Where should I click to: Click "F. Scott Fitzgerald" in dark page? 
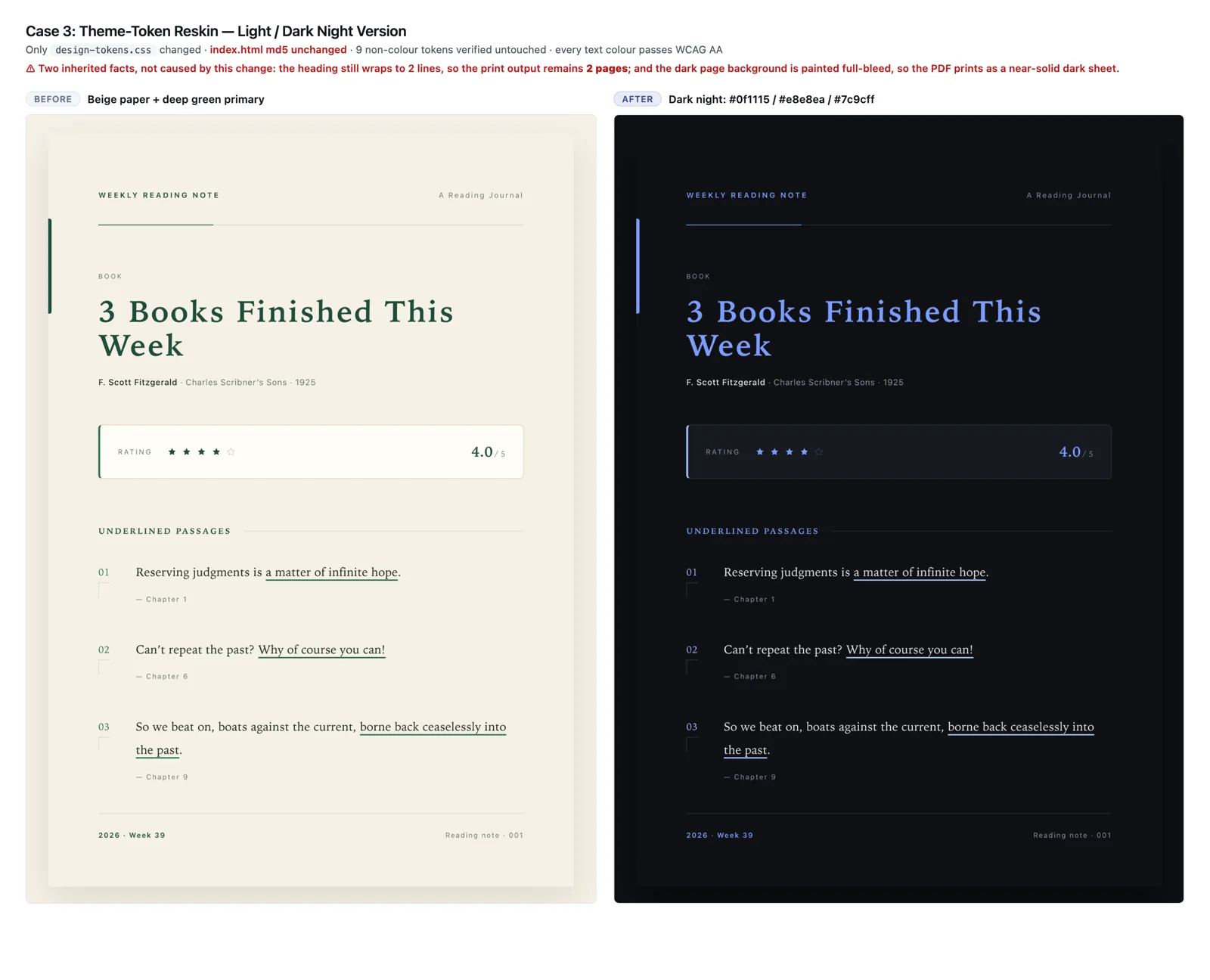pyautogui.click(x=725, y=383)
